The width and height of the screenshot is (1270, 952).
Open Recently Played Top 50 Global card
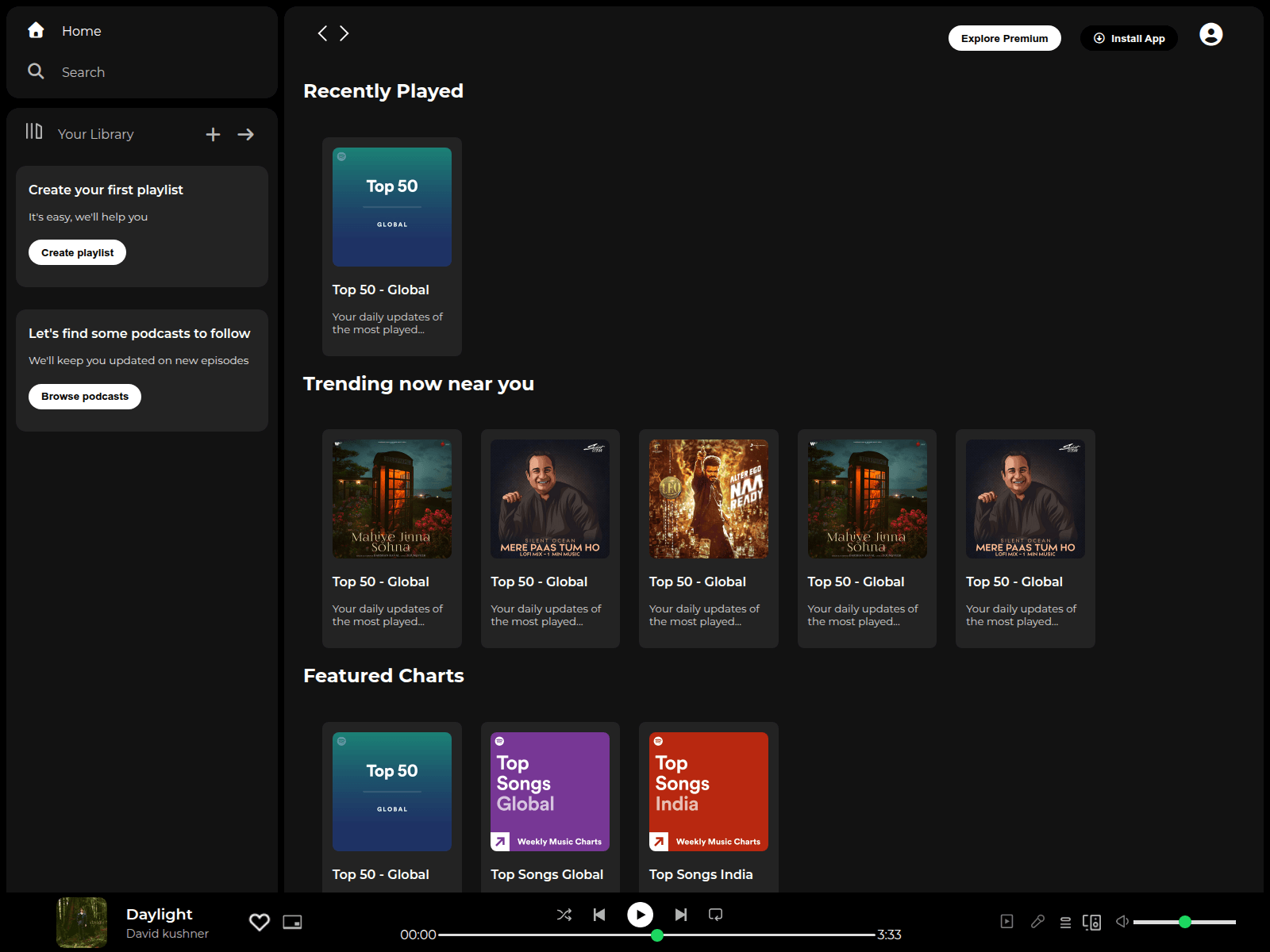(391, 247)
